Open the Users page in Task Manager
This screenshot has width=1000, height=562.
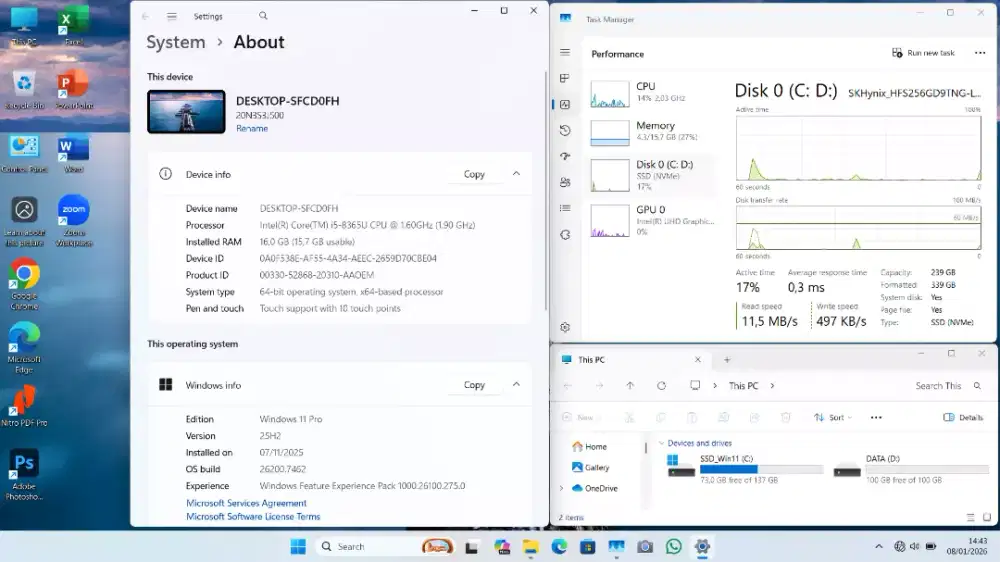tap(565, 182)
